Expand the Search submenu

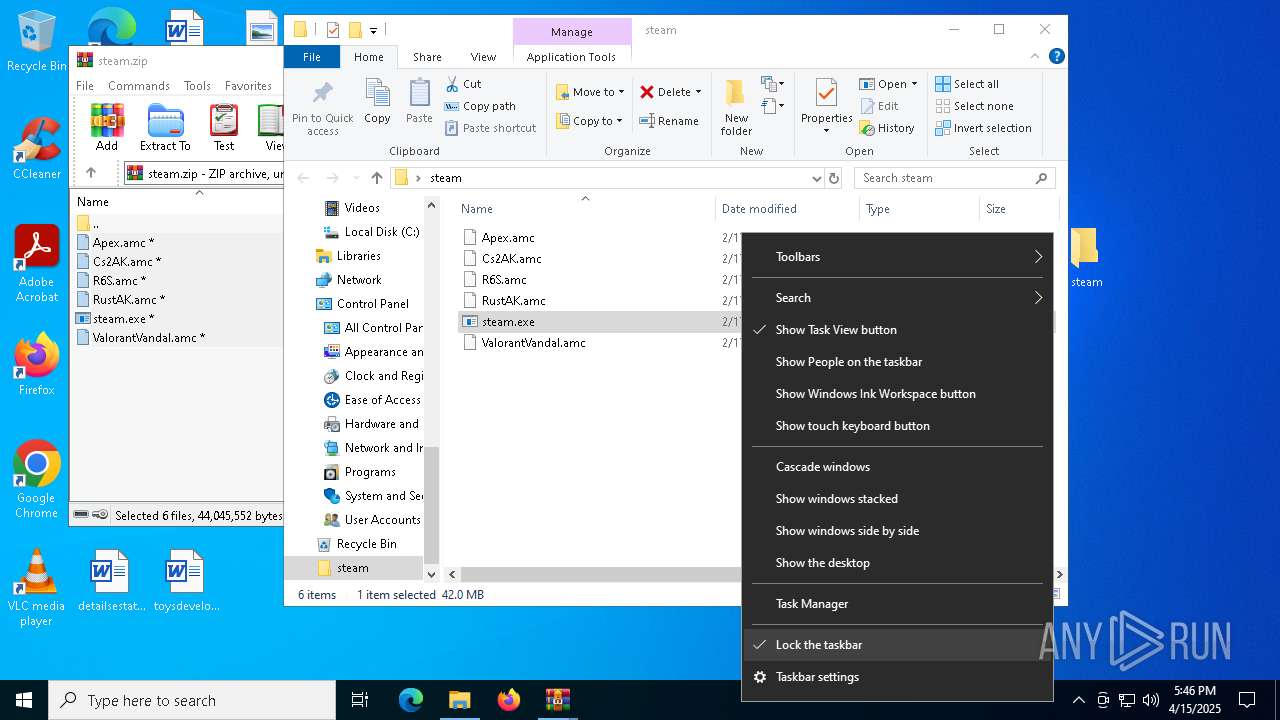point(897,298)
